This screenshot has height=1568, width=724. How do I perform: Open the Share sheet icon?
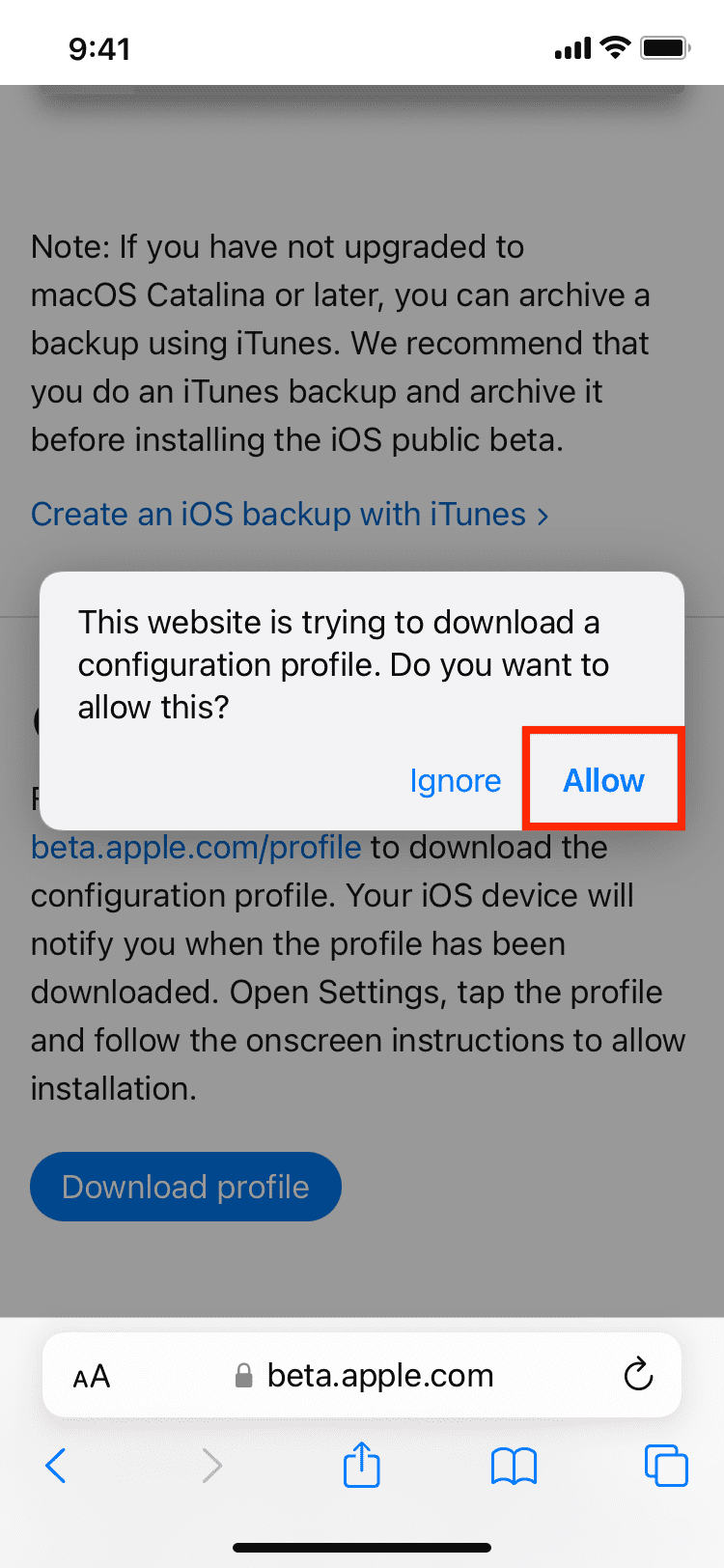coord(362,1464)
